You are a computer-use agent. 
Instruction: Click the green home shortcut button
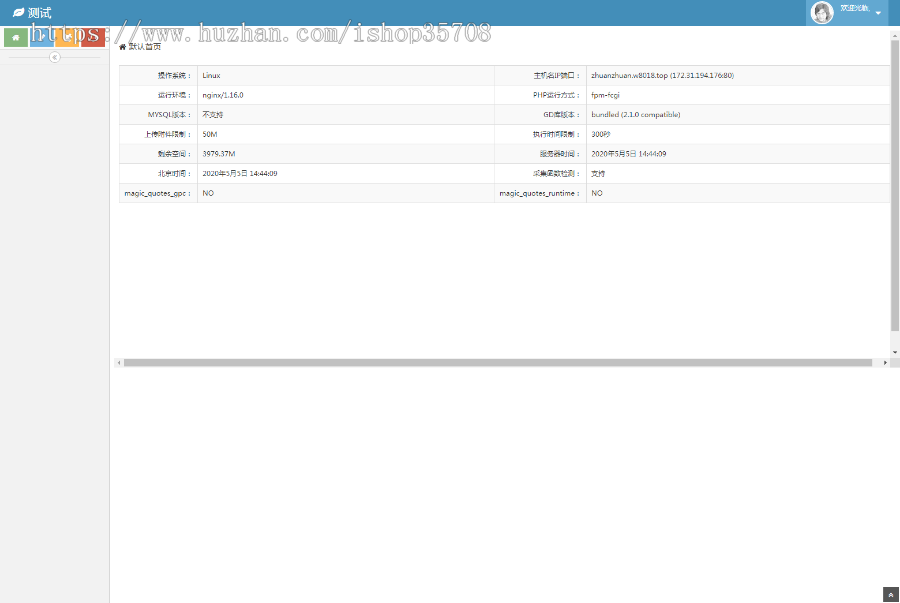pyautogui.click(x=16, y=37)
